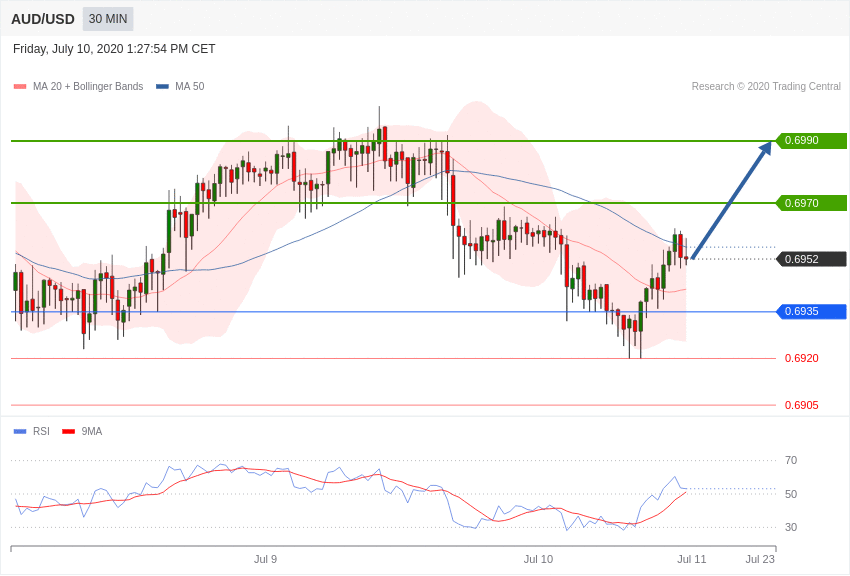
Task: Click the blue RSI legend swatch
Action: pyautogui.click(x=20, y=431)
